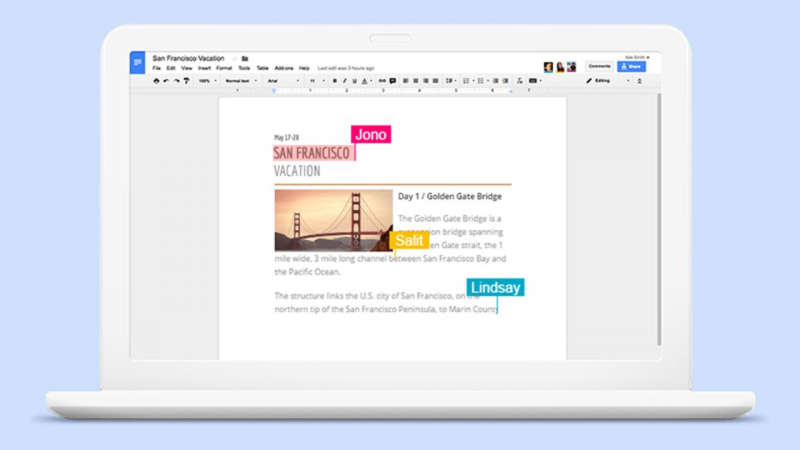The height and width of the screenshot is (450, 800).
Task: Align text right
Action: 426,81
